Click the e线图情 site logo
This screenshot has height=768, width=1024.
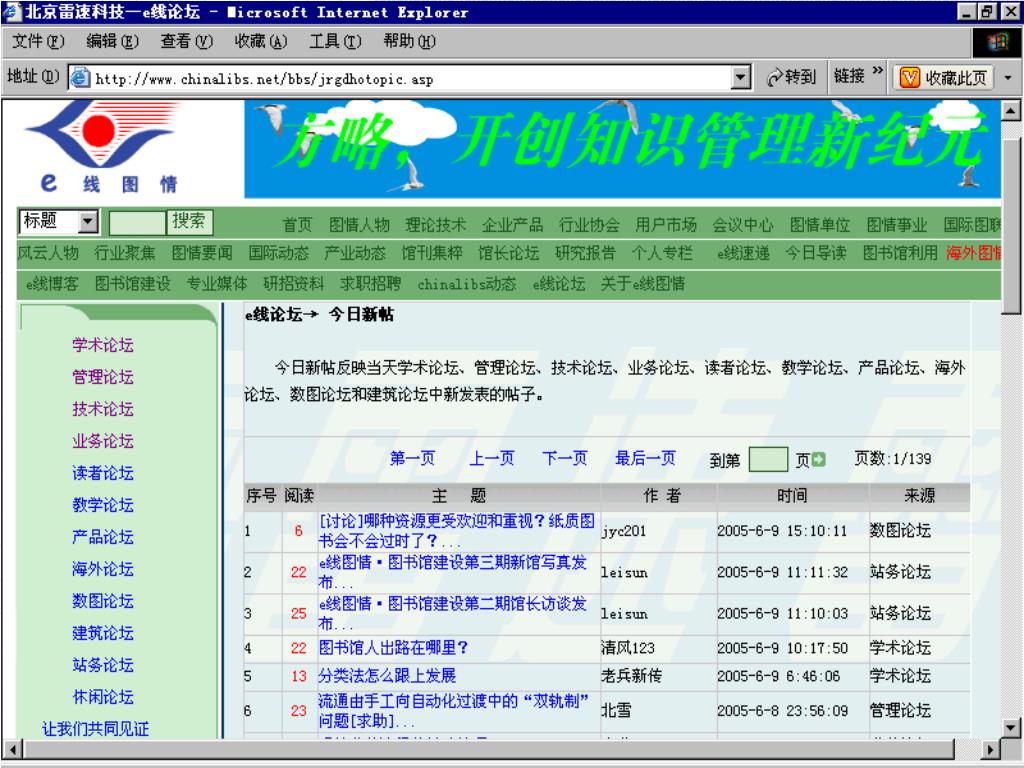(x=101, y=148)
